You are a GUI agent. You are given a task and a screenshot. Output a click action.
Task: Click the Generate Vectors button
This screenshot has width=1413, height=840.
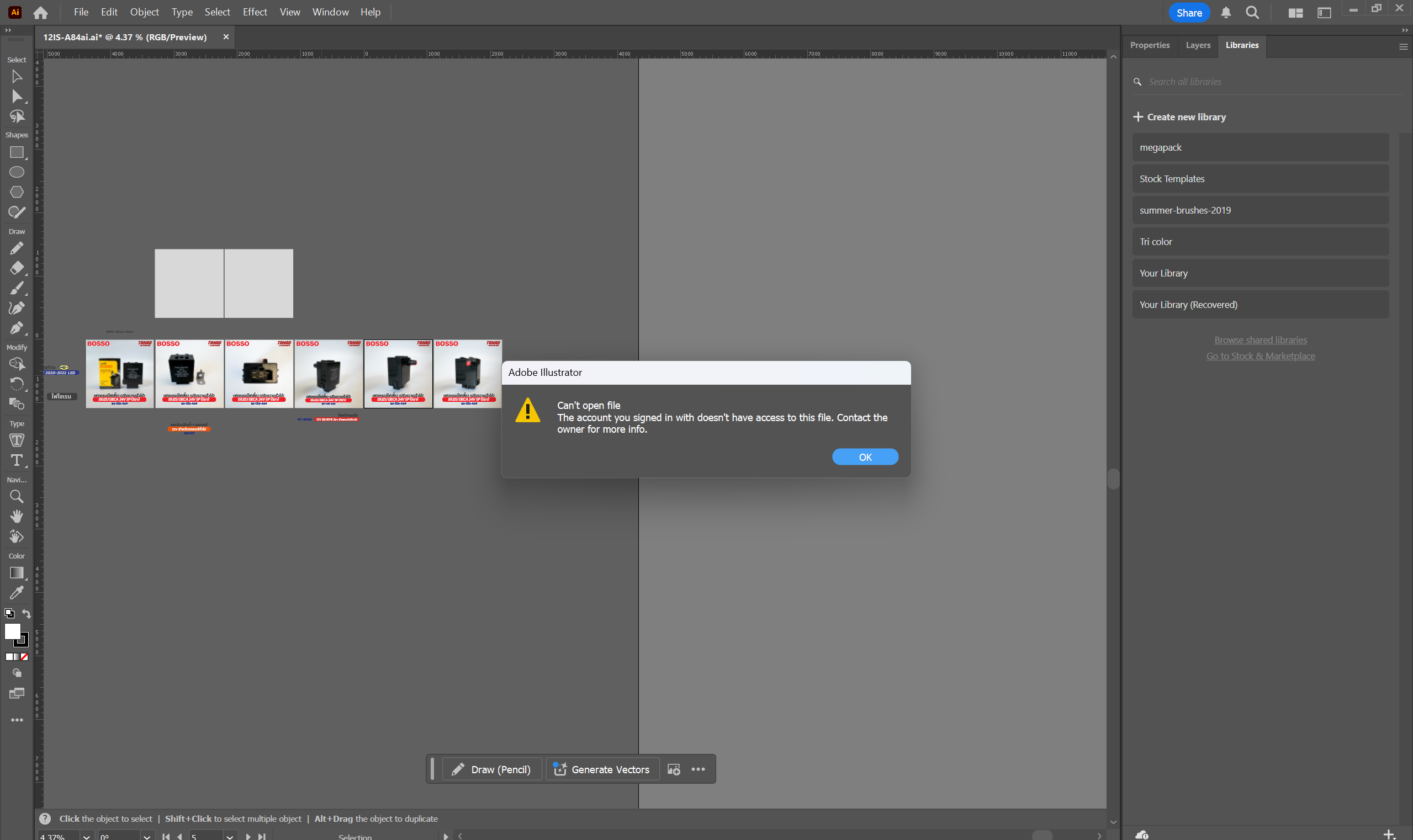pyautogui.click(x=602, y=769)
